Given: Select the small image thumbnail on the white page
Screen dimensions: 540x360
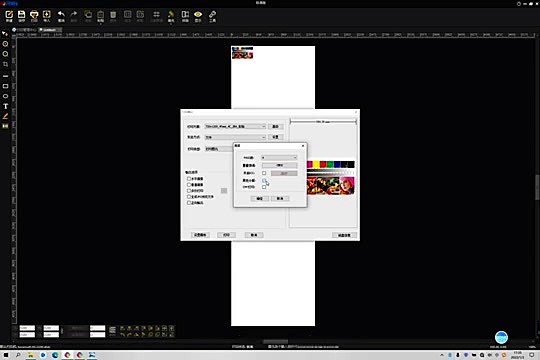Looking at the screenshot, I should (x=242, y=53).
